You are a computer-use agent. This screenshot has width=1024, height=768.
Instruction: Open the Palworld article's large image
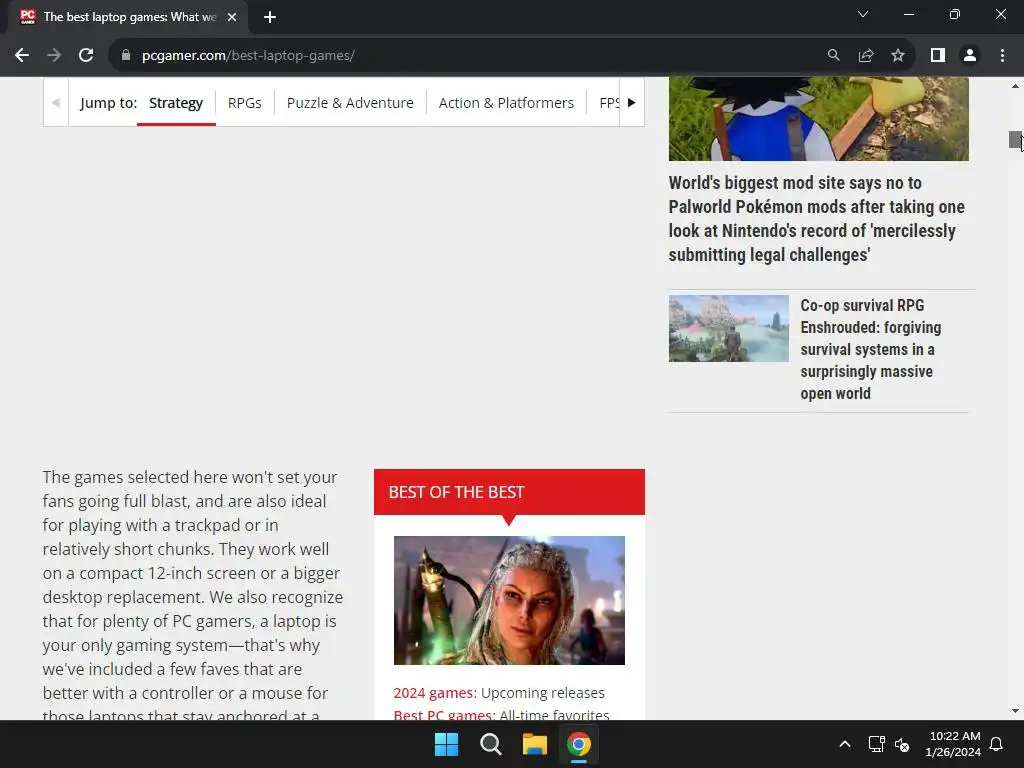818,119
